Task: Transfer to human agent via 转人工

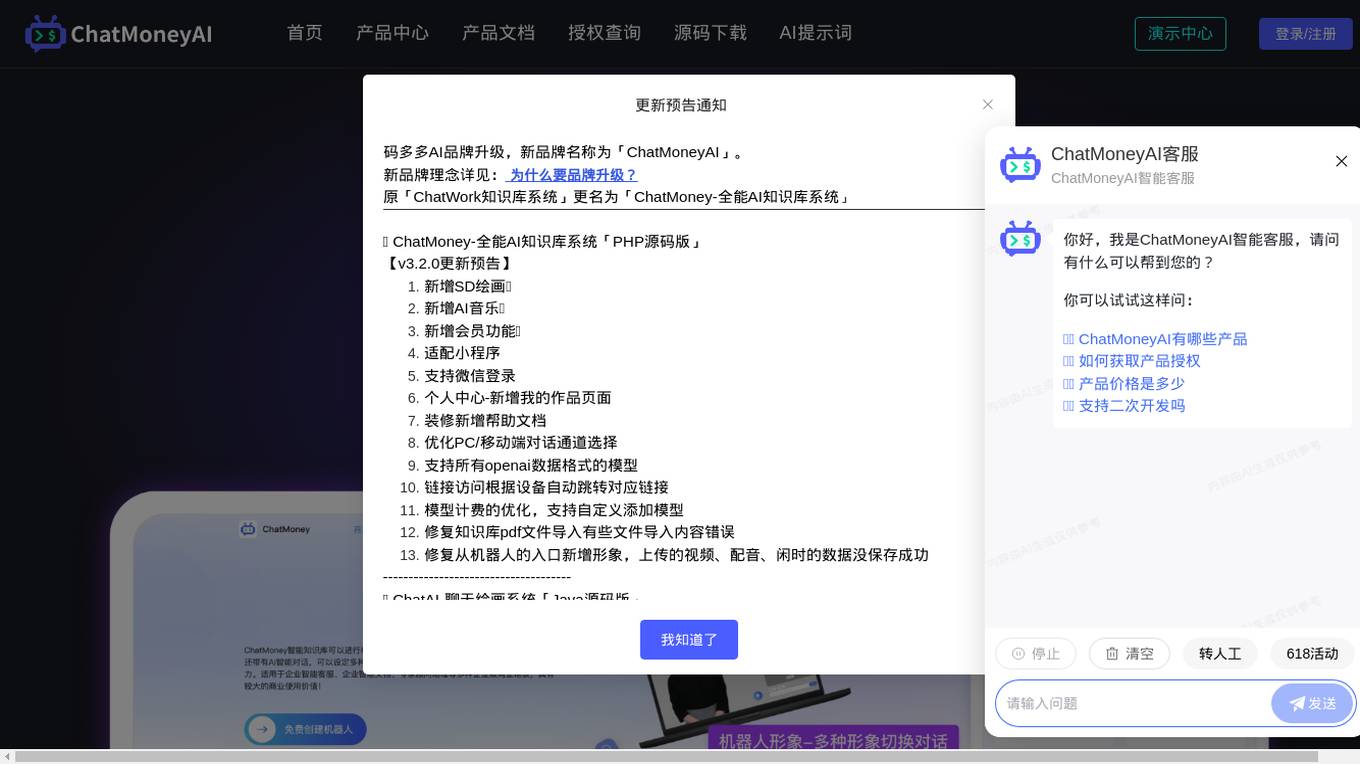Action: pyautogui.click(x=1220, y=654)
